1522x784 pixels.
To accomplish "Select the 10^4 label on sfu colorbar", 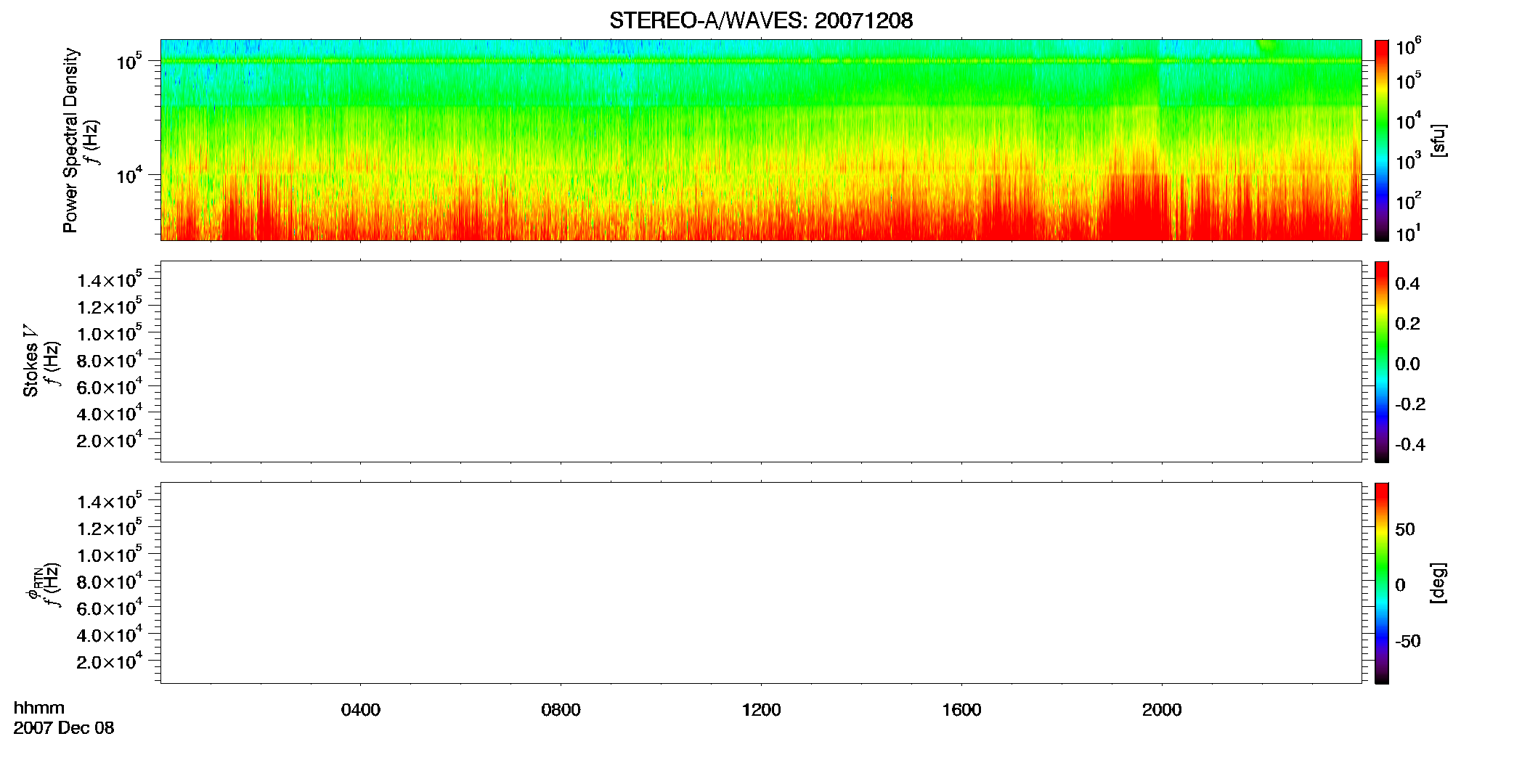I will coord(1408,121).
